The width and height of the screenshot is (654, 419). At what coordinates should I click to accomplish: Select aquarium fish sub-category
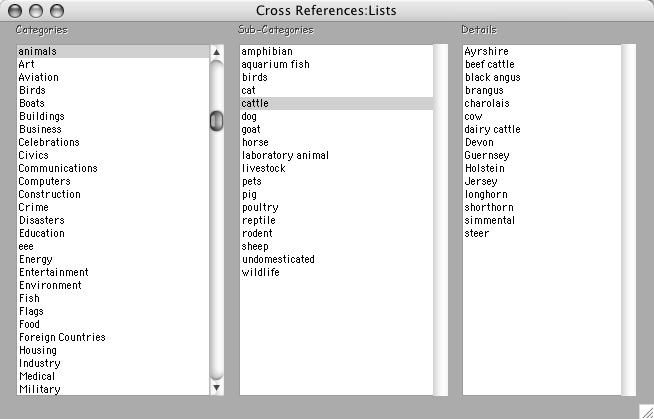click(x=276, y=64)
